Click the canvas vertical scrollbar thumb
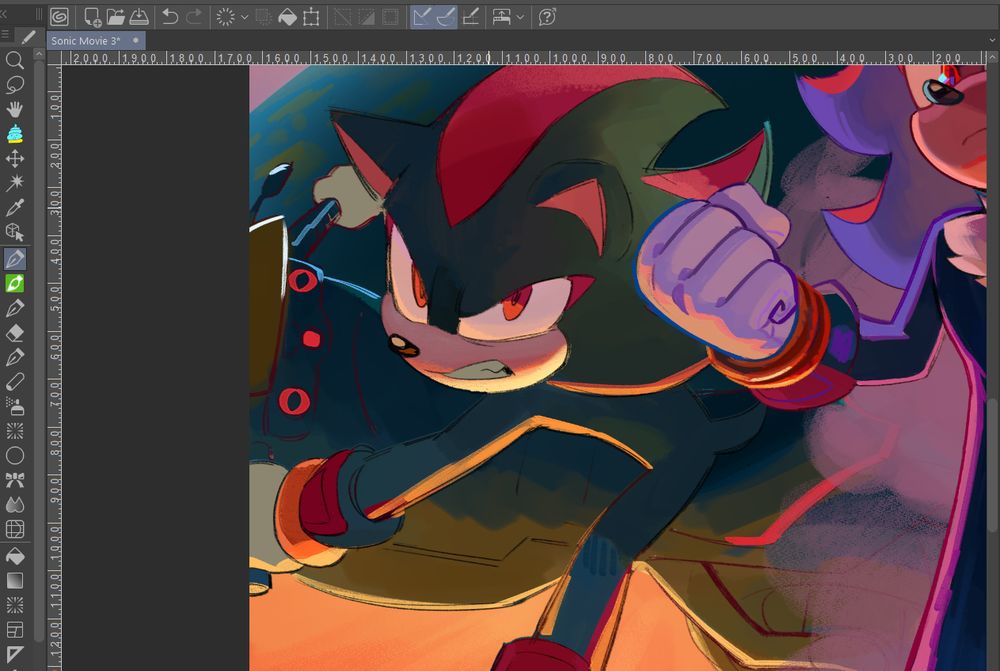1000x671 pixels. point(993,464)
